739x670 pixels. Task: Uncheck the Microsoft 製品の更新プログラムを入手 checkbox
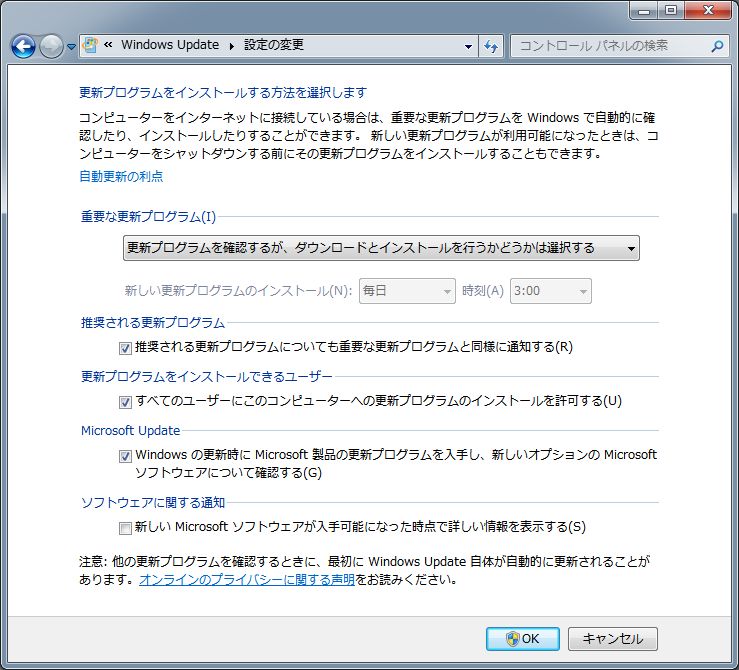click(125, 456)
